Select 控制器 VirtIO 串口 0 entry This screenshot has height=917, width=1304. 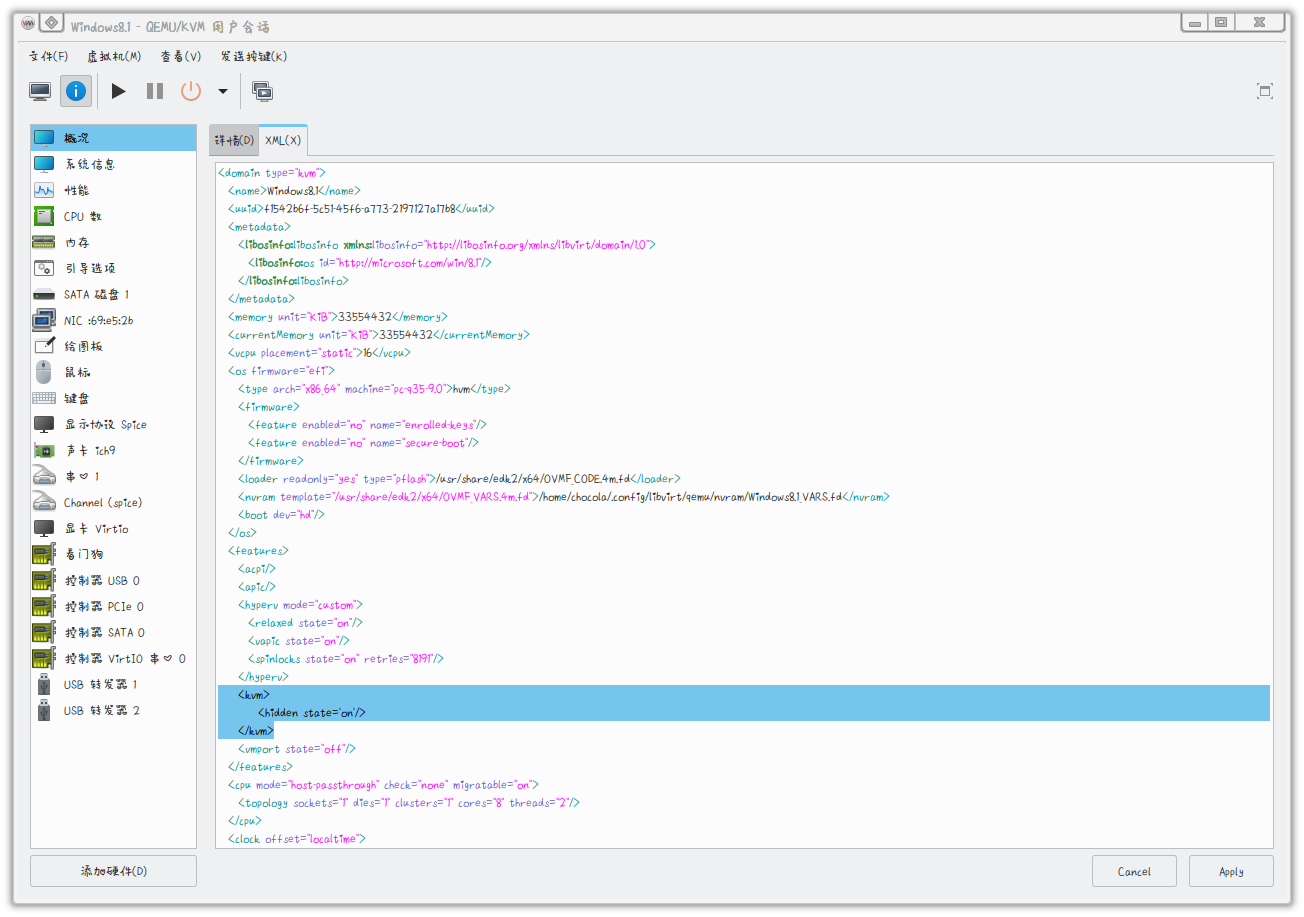(x=113, y=658)
